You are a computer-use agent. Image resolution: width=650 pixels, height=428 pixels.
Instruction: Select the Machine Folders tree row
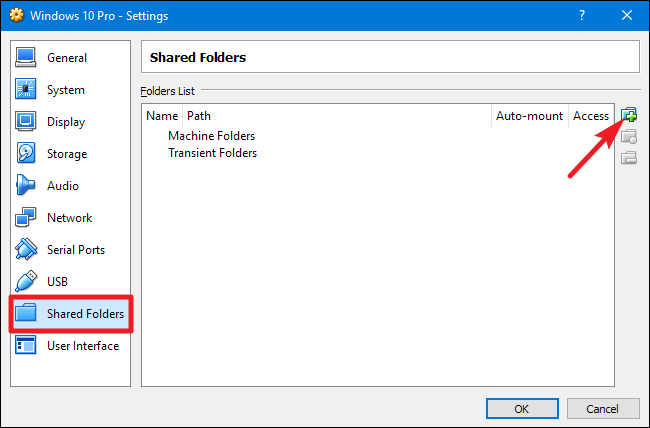click(211, 136)
